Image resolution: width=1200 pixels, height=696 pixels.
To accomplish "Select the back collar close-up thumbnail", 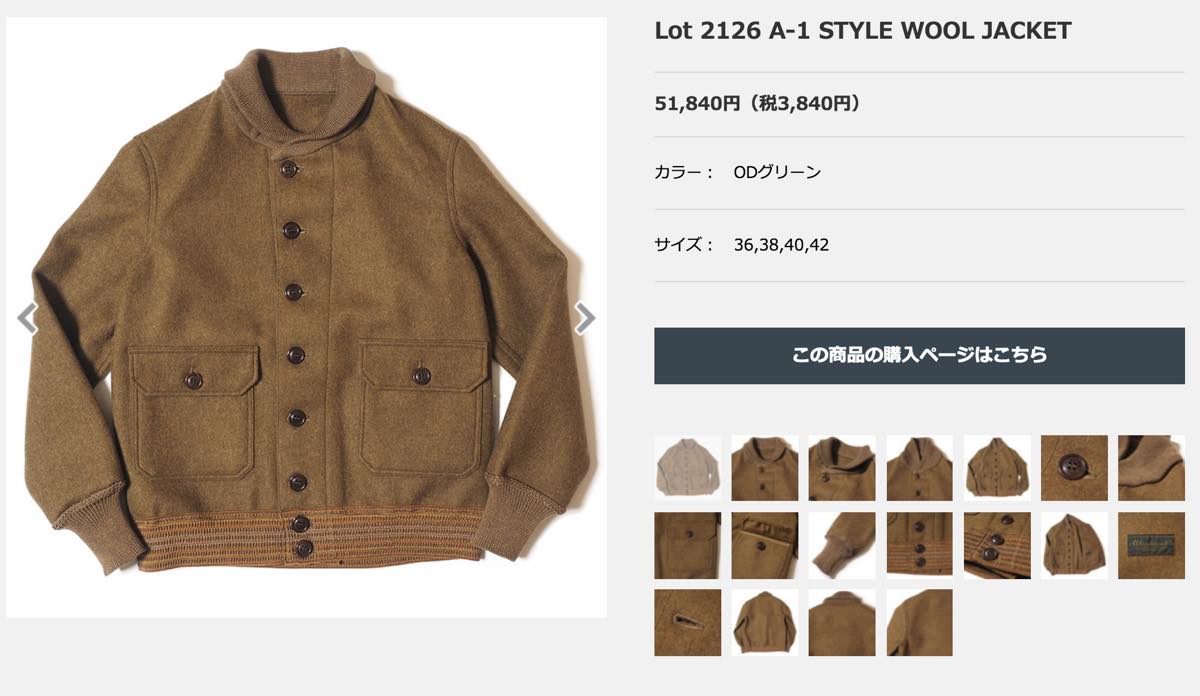I will pyautogui.click(x=842, y=622).
